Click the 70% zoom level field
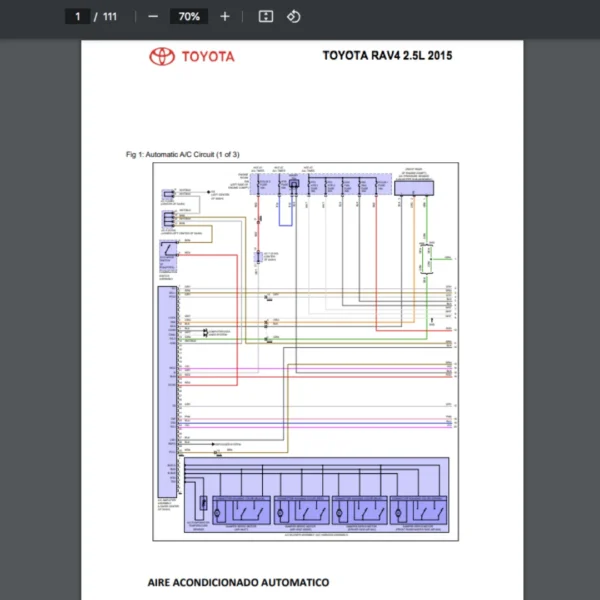 coord(188,16)
